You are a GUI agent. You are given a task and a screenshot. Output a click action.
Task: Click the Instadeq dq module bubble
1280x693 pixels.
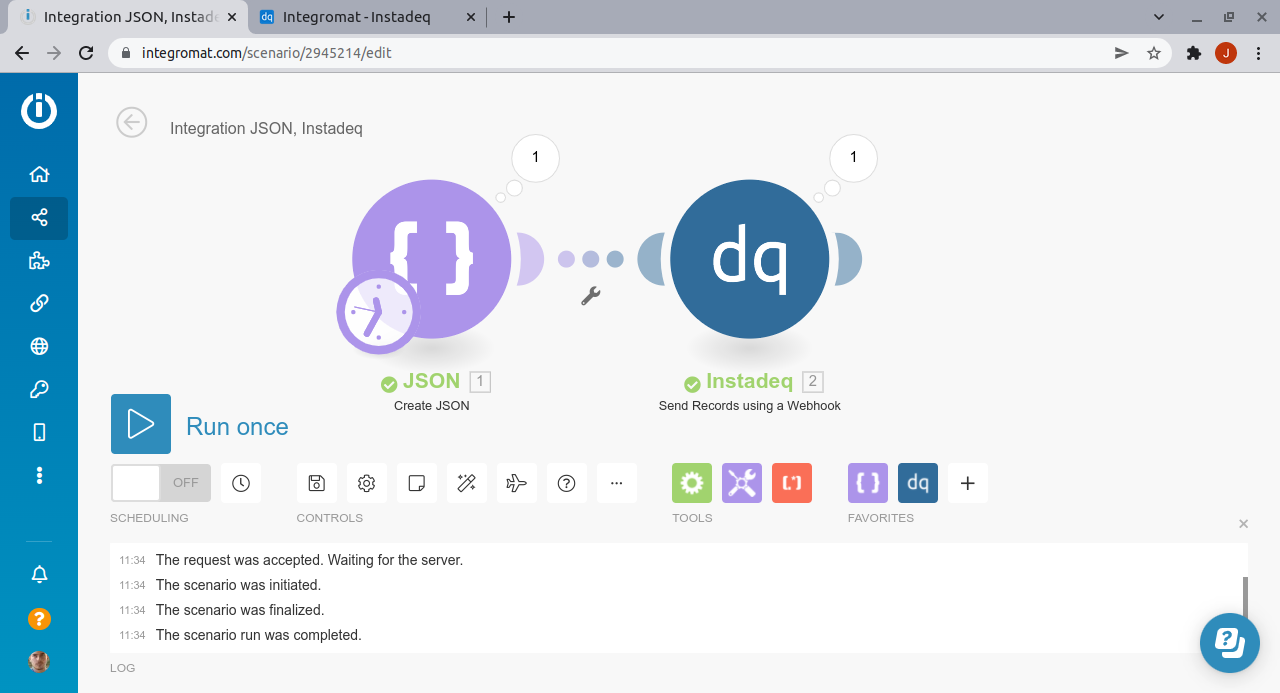[x=750, y=259]
